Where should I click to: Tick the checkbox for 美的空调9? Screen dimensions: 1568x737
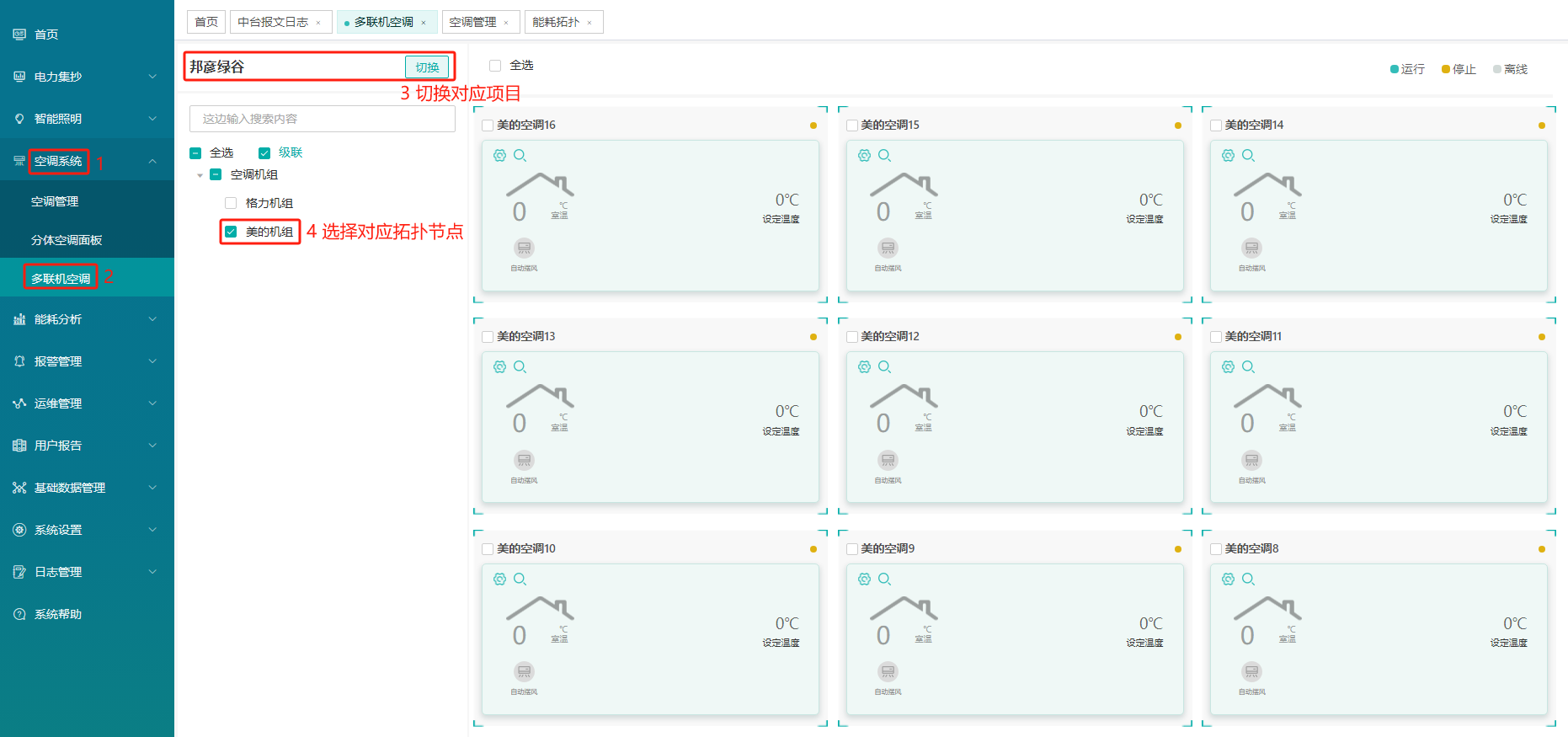851,549
